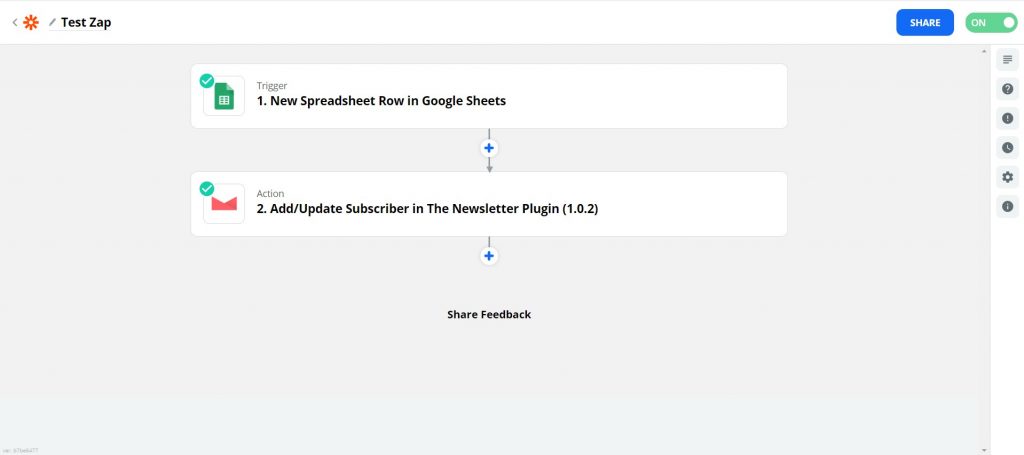Click the Trigger label text
Viewport: 1024px width, 455px height.
(272, 86)
